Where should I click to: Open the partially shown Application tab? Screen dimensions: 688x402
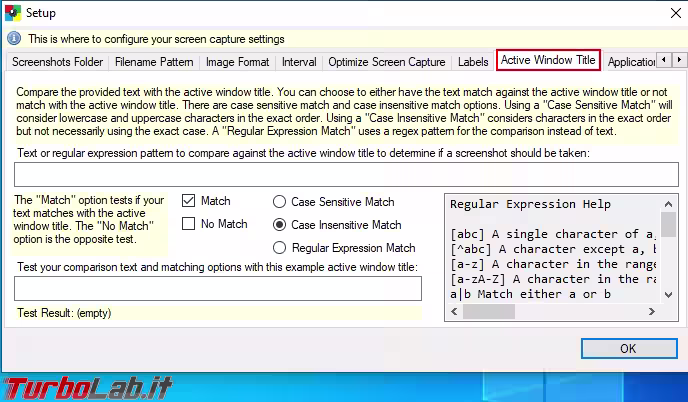[631, 62]
